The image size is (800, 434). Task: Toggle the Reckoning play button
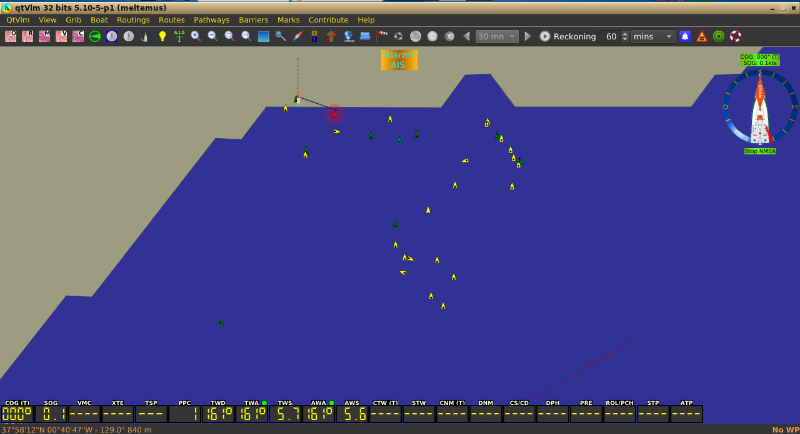click(x=545, y=36)
